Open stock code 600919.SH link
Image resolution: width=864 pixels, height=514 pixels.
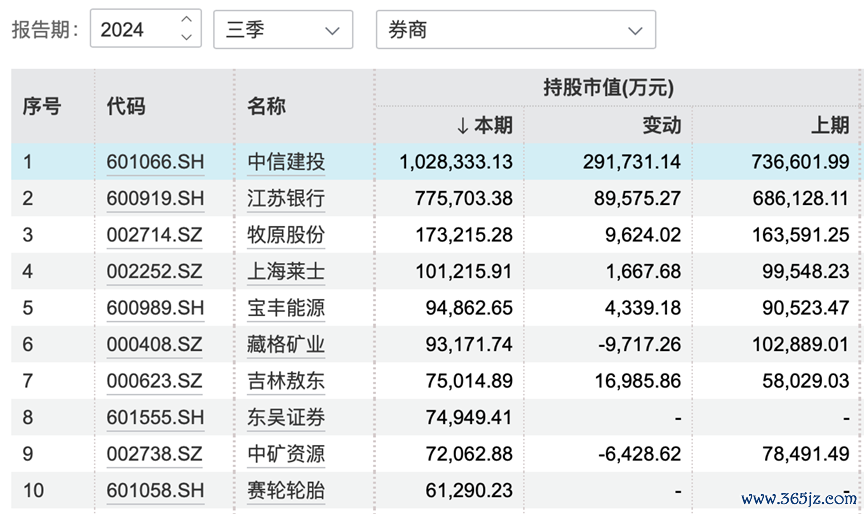(155, 198)
